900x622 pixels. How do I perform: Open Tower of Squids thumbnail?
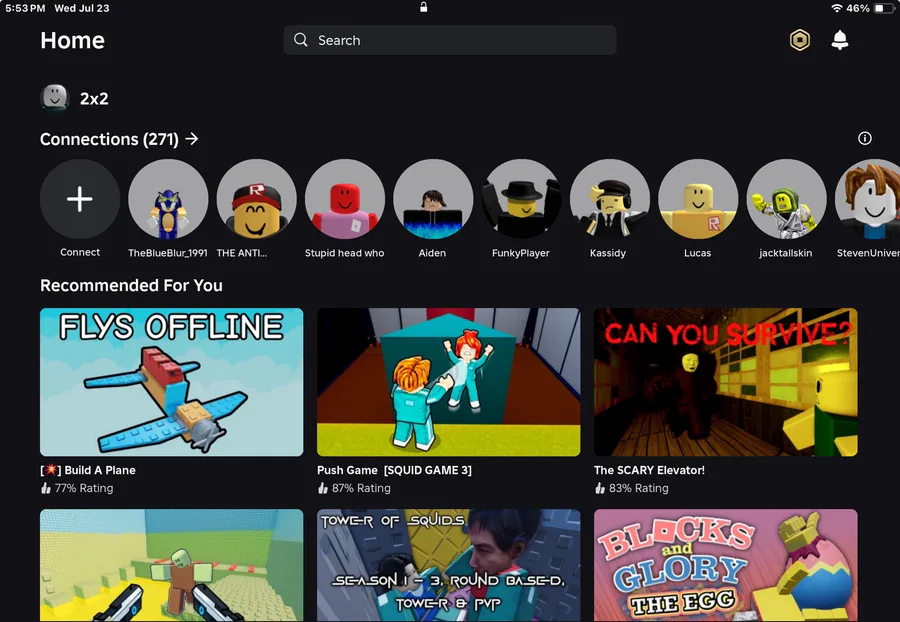tap(449, 565)
